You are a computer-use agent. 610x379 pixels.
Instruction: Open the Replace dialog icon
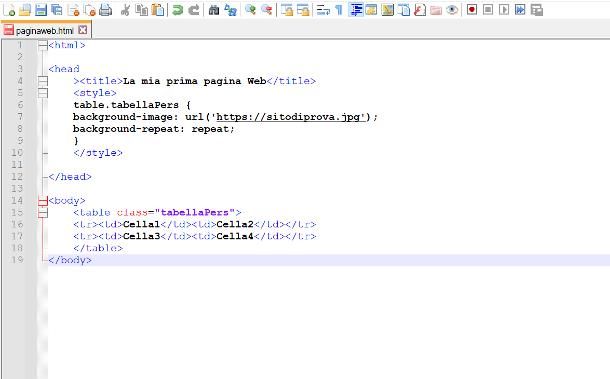click(x=230, y=10)
